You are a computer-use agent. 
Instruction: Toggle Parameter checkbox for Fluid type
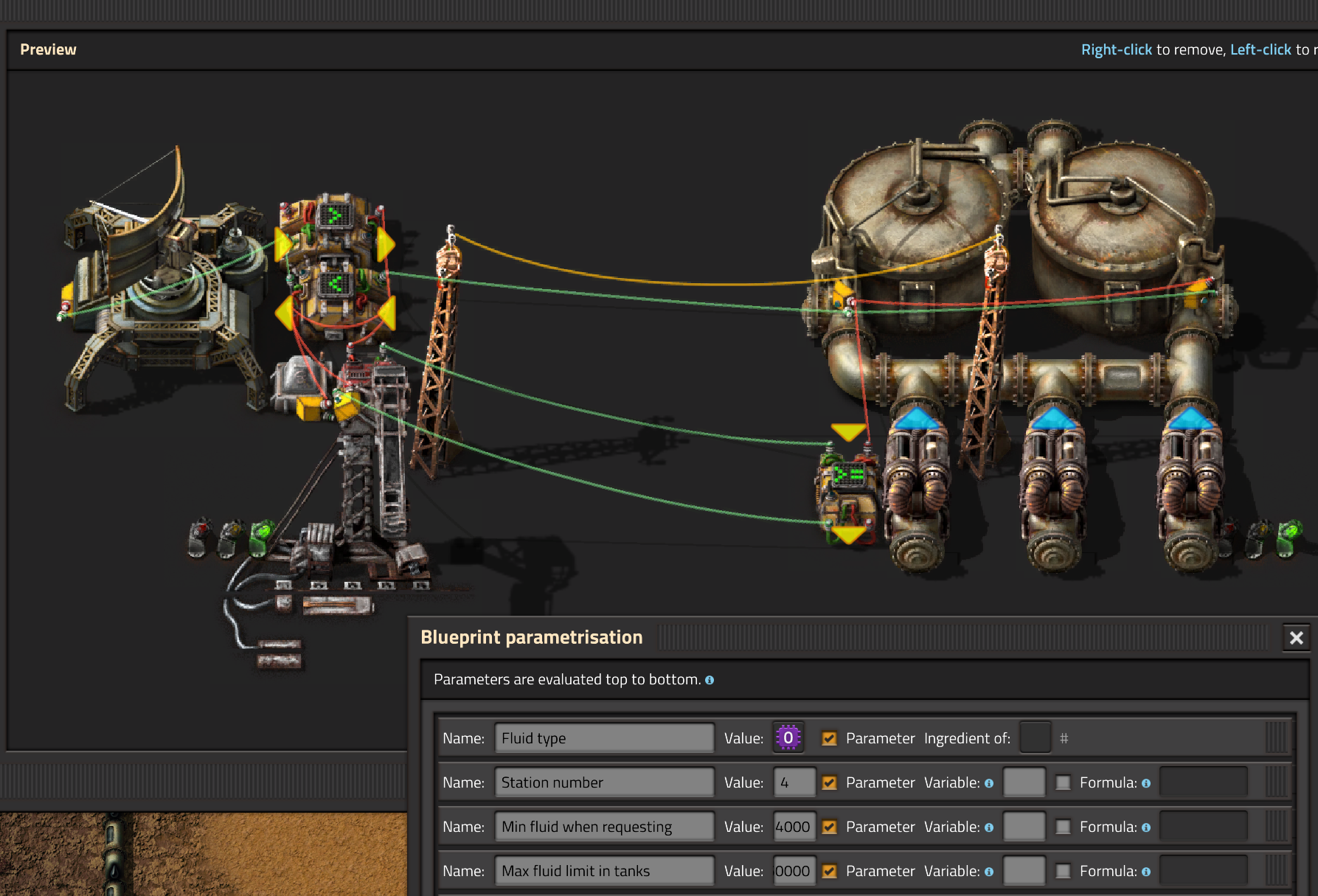(x=829, y=738)
